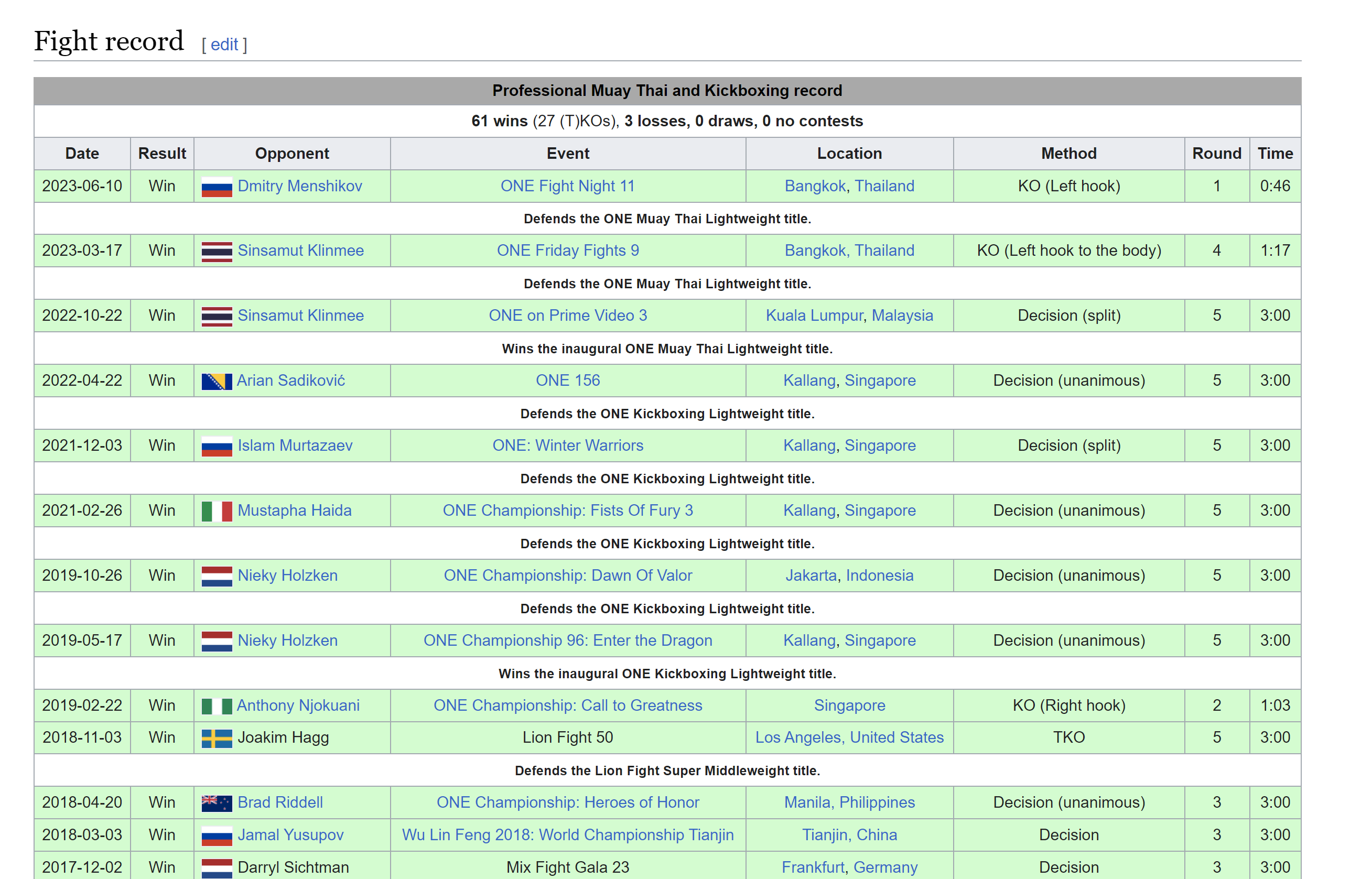Viewport: 1372px width, 879px height.
Task: Click the Kuala Lumpur location link
Action: 814,316
